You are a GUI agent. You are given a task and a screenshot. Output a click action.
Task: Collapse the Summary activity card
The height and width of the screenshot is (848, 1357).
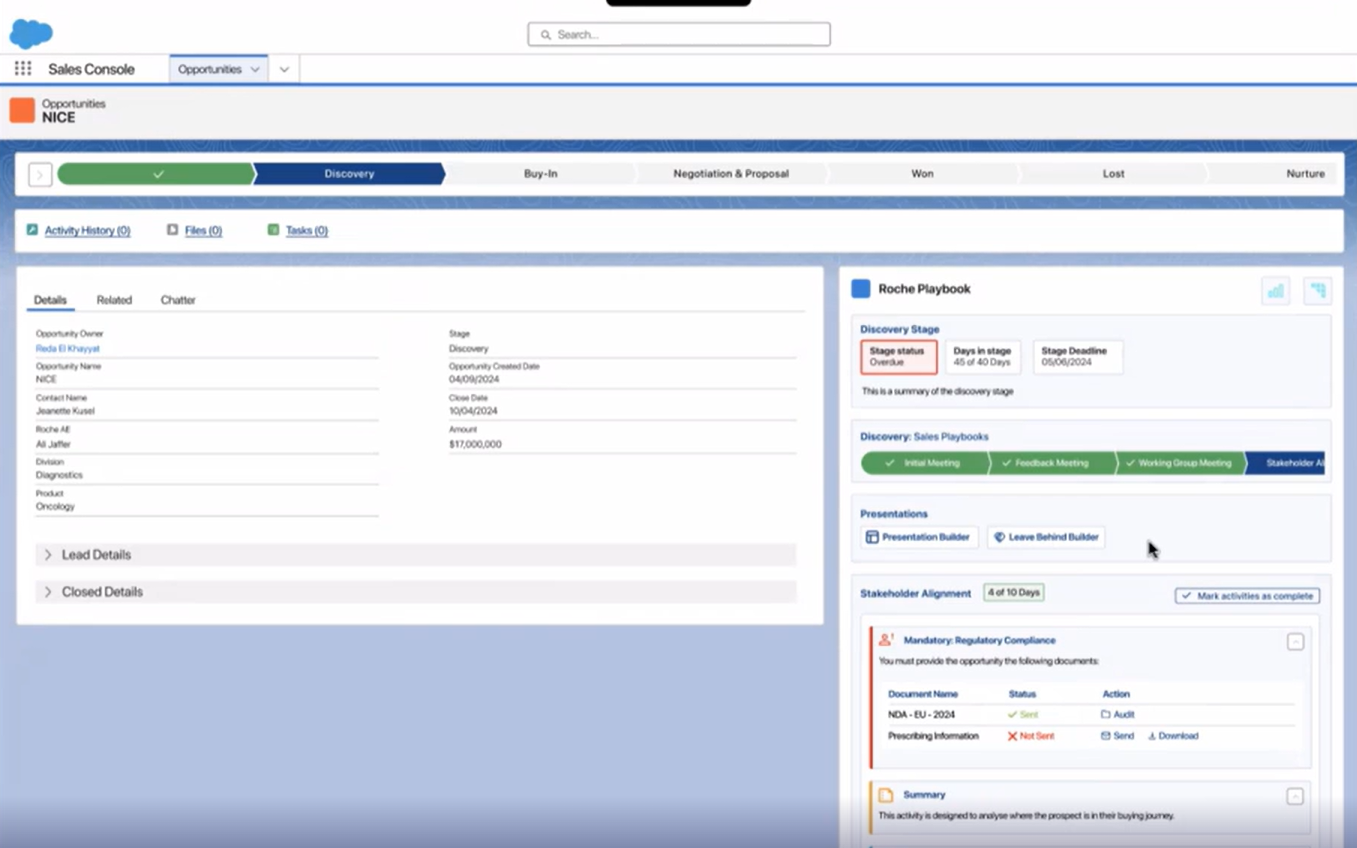point(1295,796)
